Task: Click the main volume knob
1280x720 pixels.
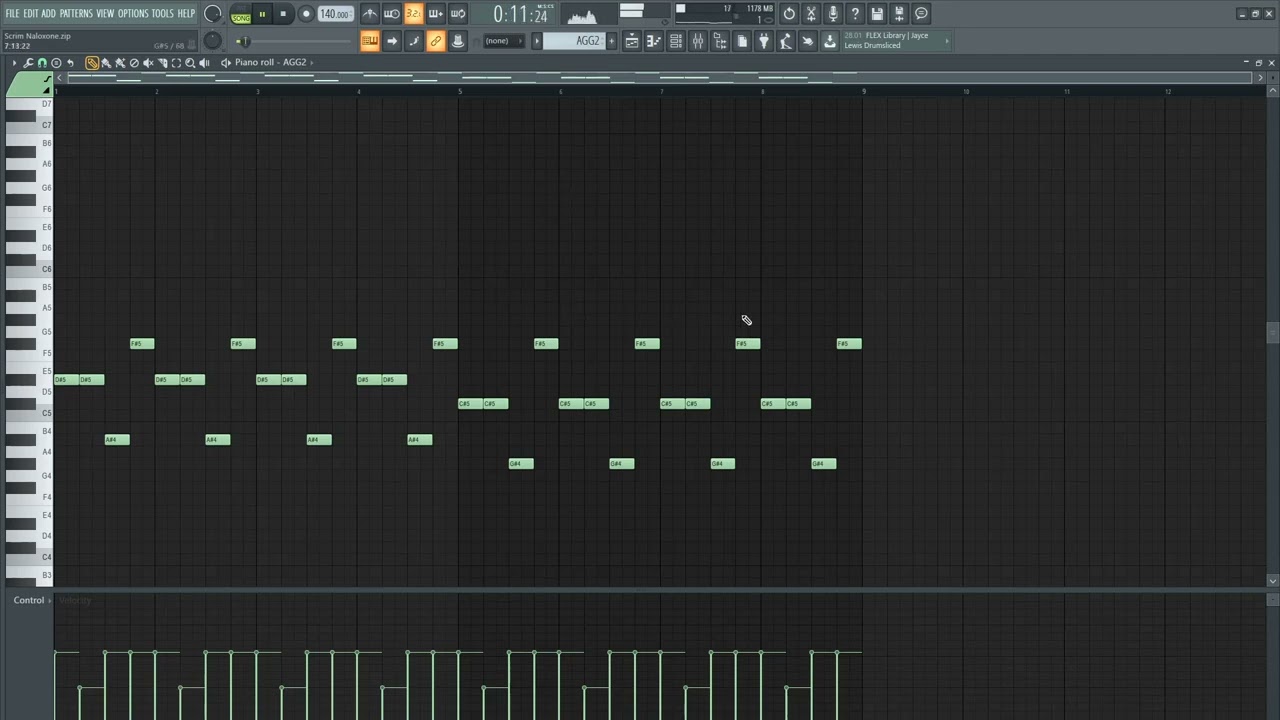Action: coord(212,14)
